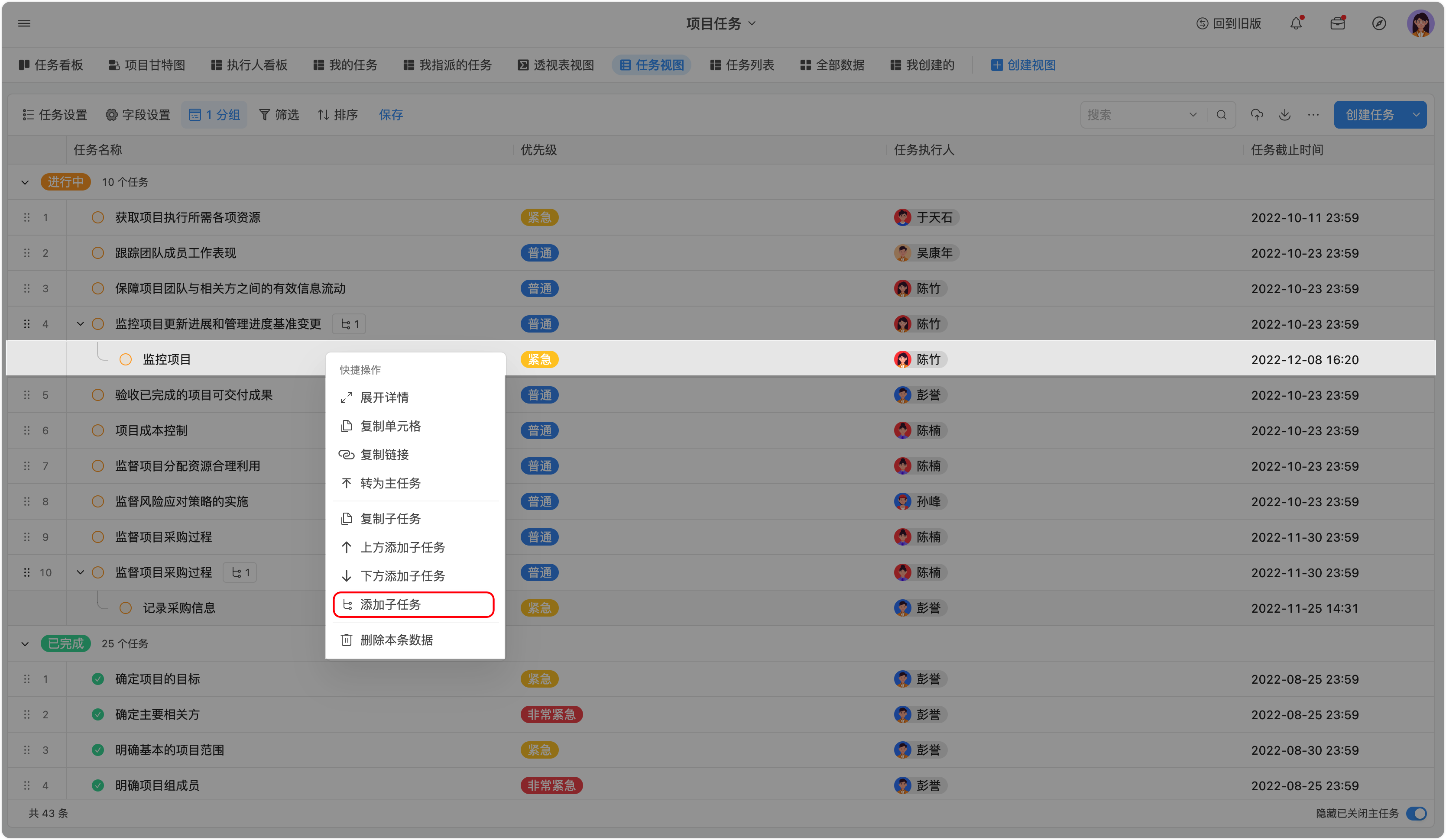Click the 保存 link

[x=391, y=115]
